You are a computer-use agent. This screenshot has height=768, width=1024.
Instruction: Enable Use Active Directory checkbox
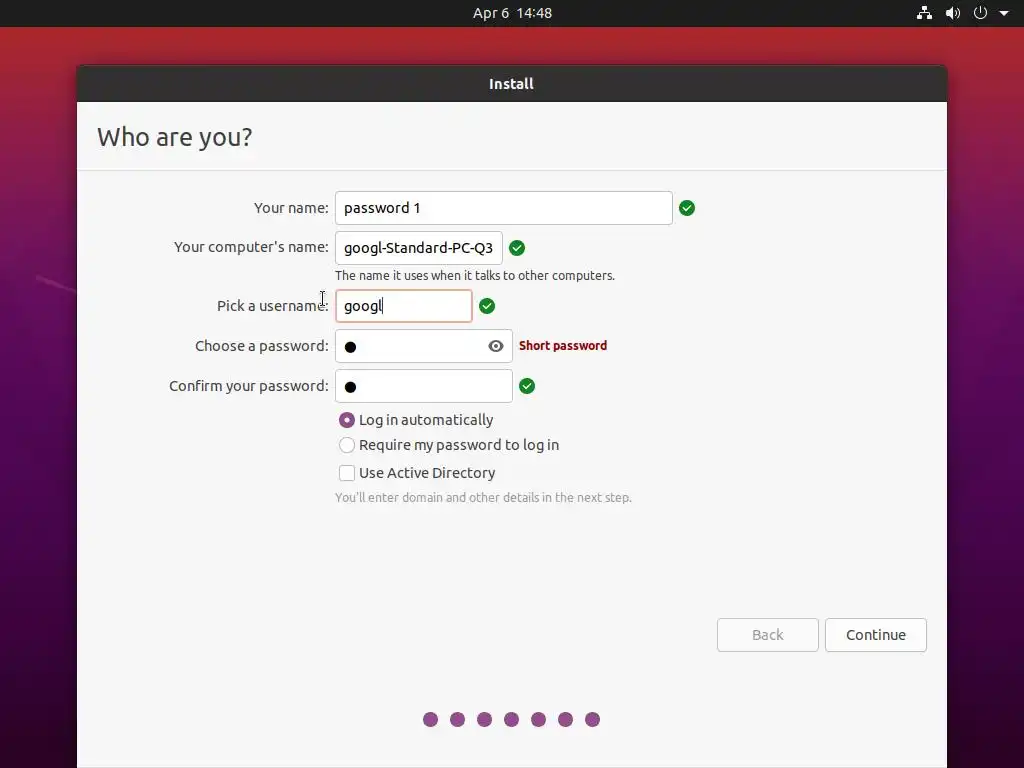[347, 473]
